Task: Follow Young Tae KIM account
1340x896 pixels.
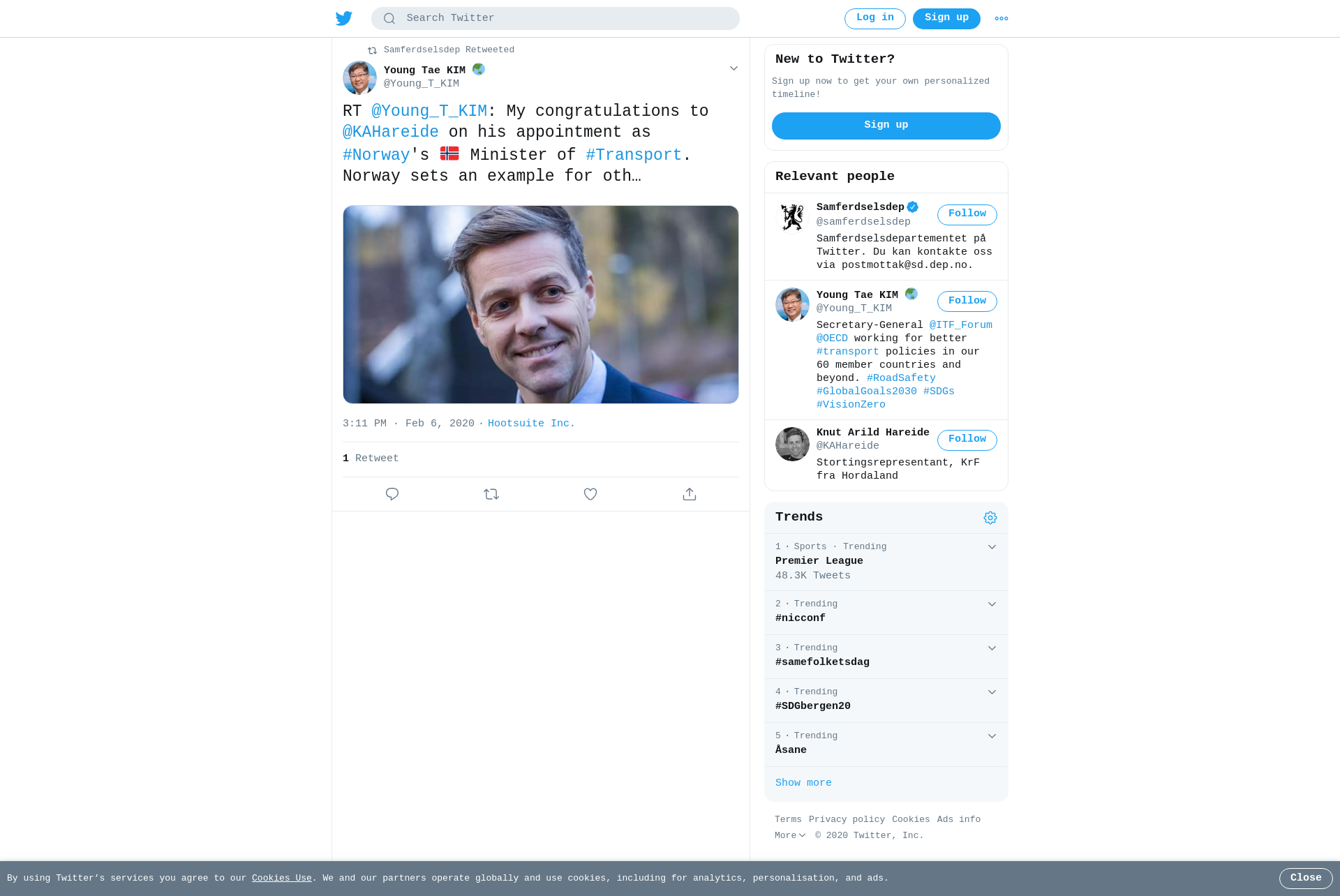Action: click(967, 301)
